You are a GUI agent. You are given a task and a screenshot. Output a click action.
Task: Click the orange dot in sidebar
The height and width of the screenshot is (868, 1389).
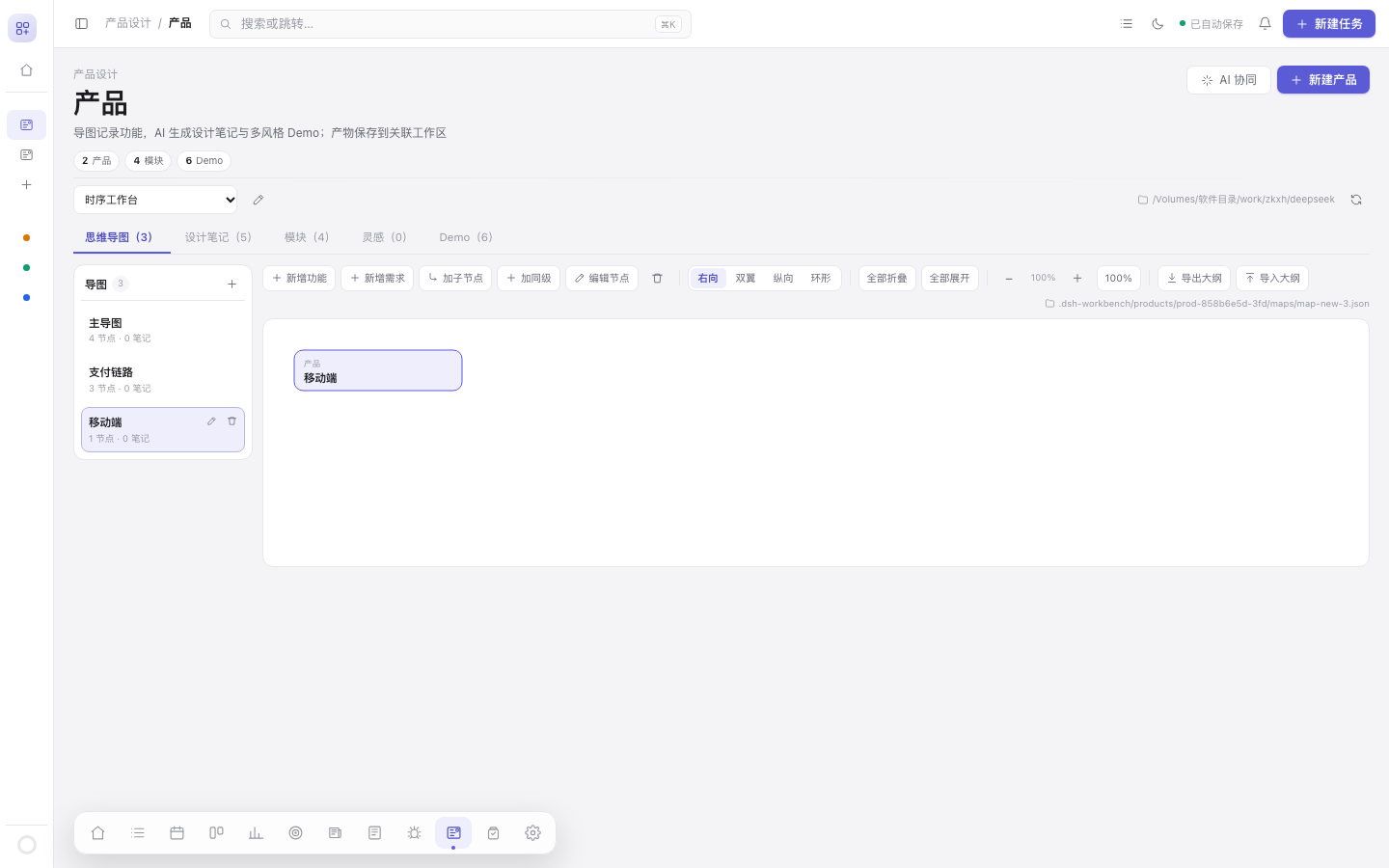click(26, 237)
